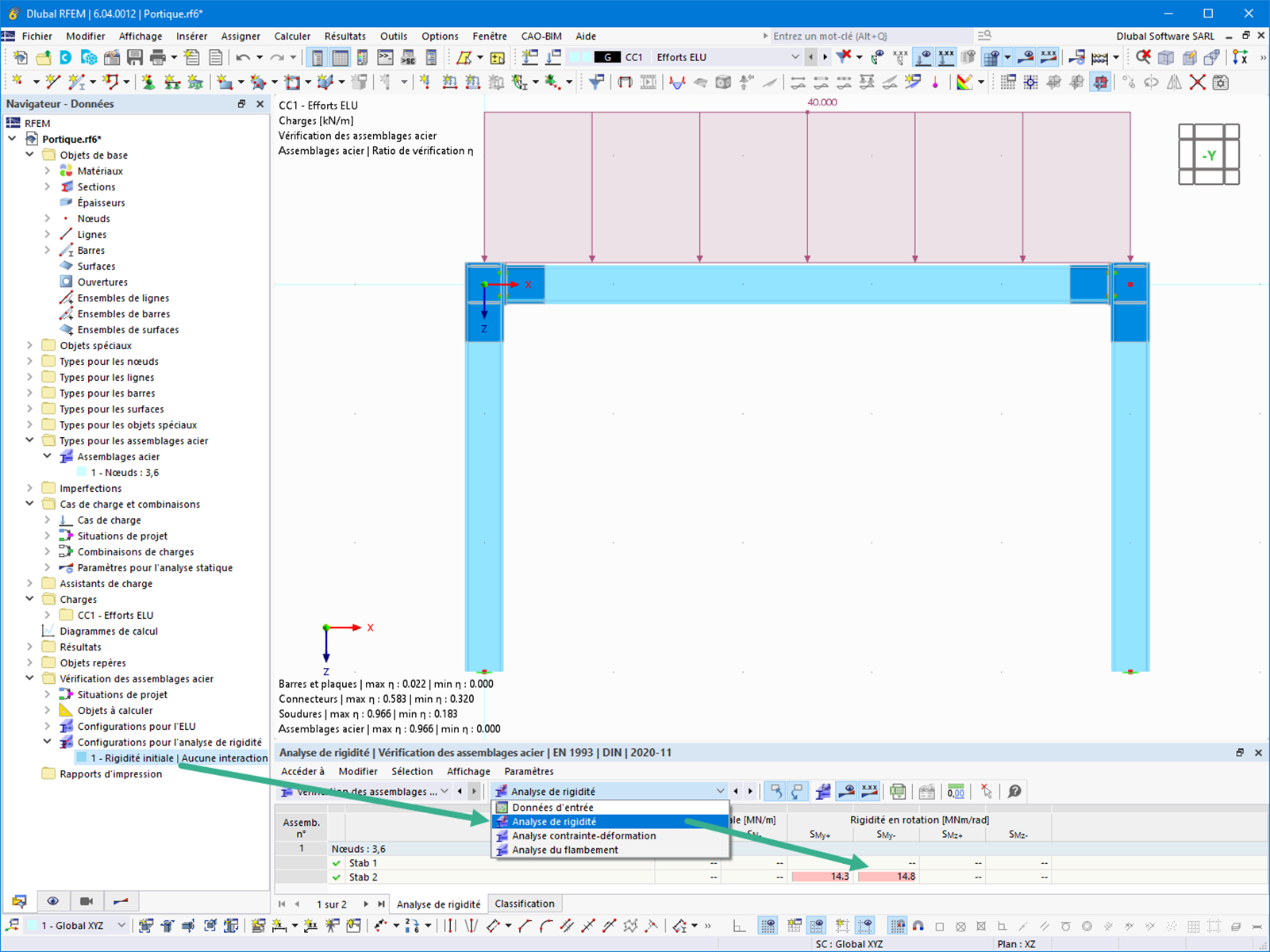Click the Undo arrow icon
Viewport: 1270px width, 952px height.
click(x=244, y=57)
